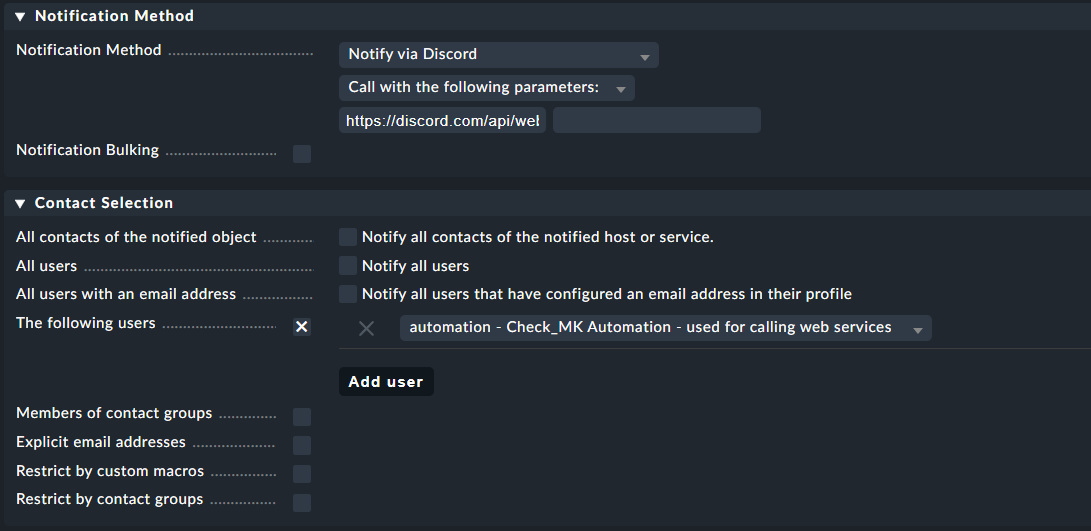Click the empty second parameter field
This screenshot has width=1091, height=531.
[656, 121]
